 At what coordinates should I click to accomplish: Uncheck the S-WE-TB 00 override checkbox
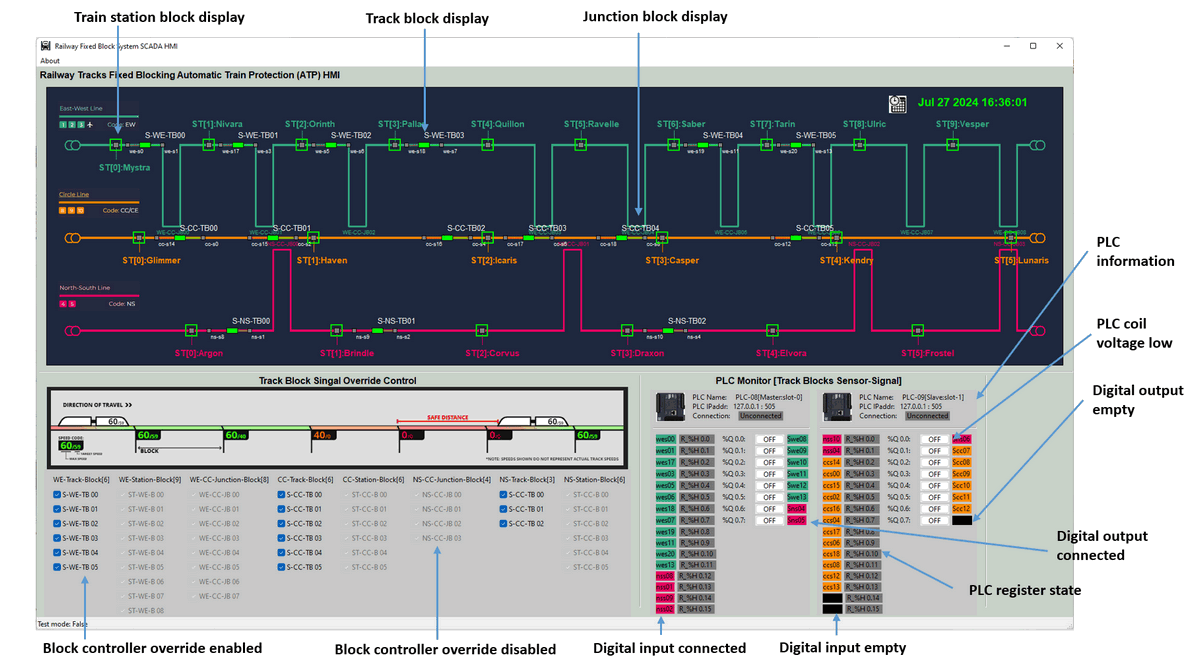57,494
